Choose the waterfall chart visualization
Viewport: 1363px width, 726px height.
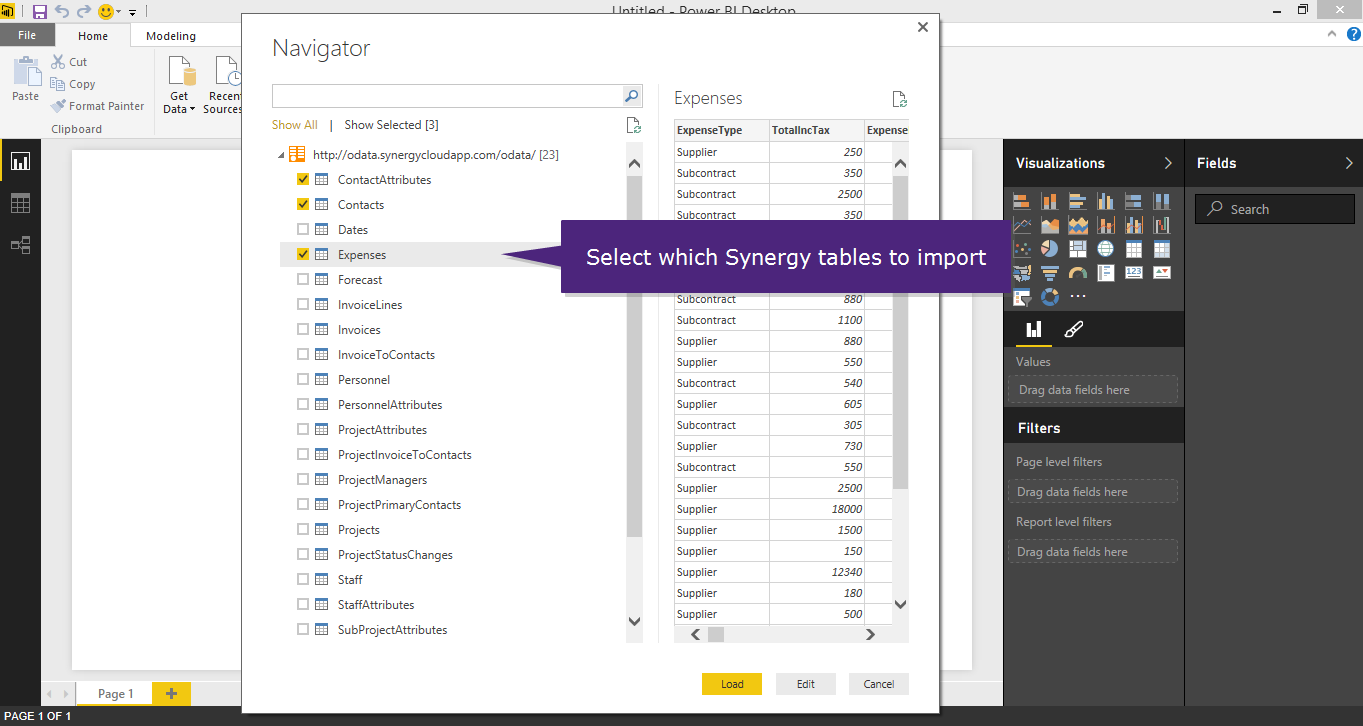pyautogui.click(x=1161, y=225)
